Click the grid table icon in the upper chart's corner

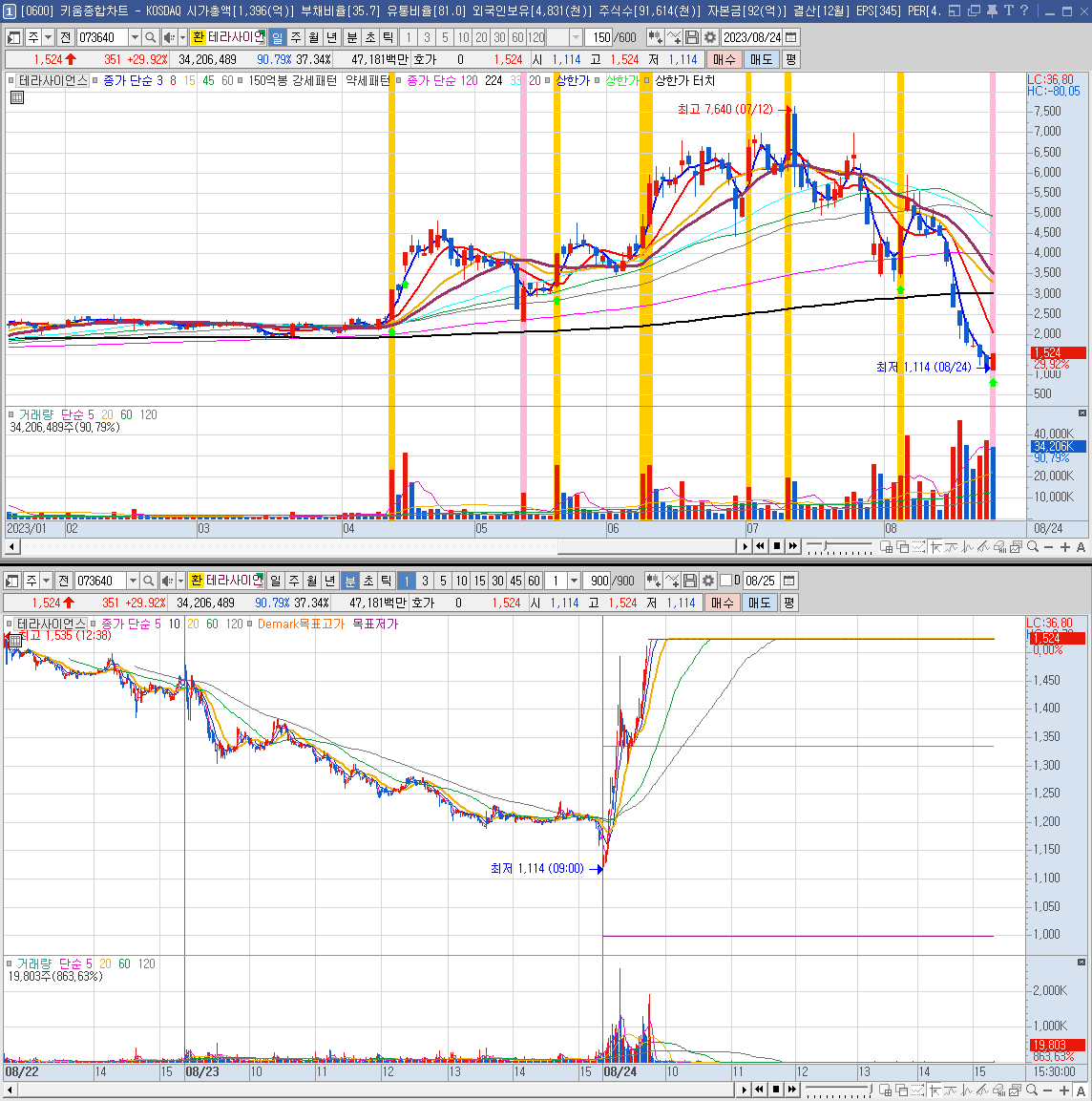pyautogui.click(x=17, y=97)
